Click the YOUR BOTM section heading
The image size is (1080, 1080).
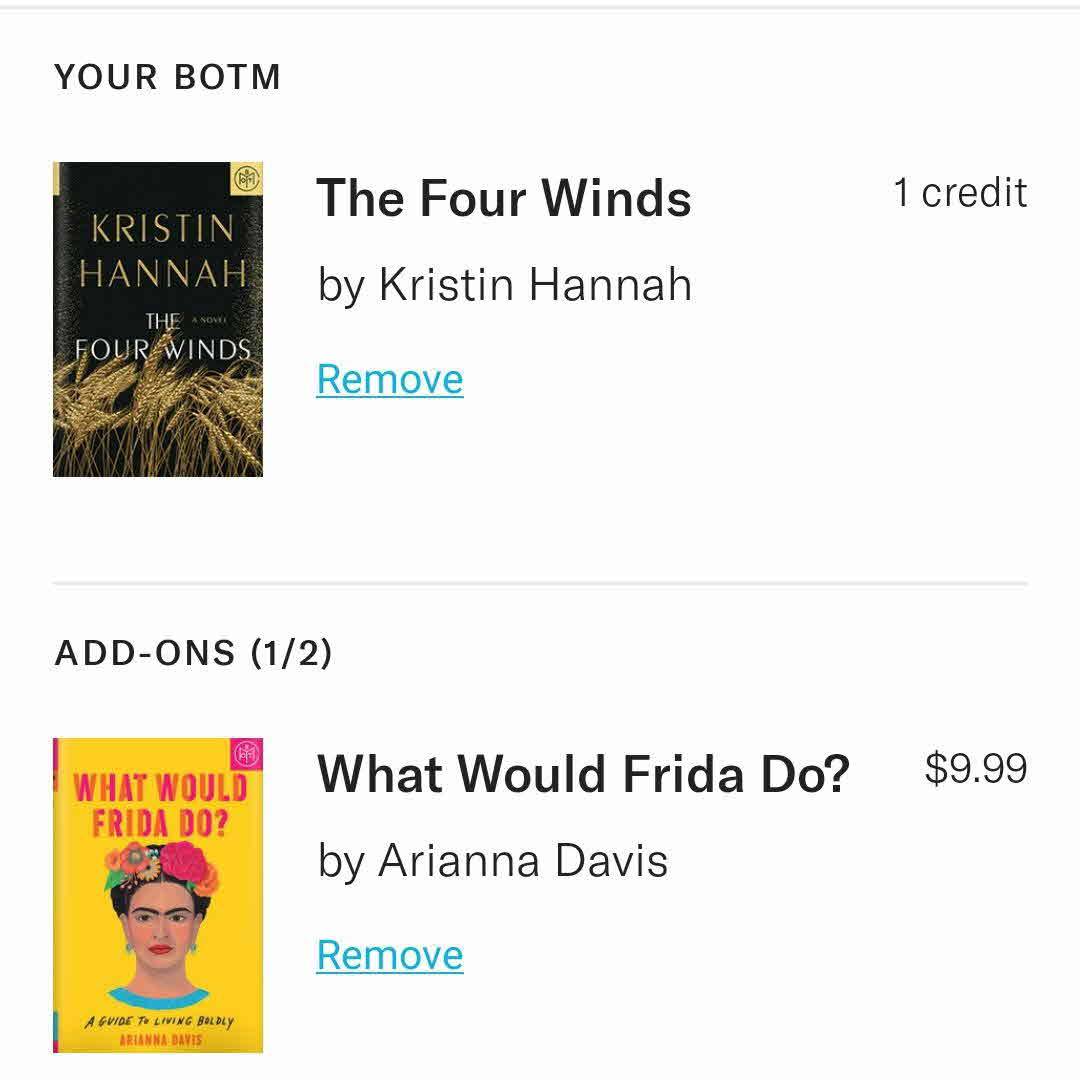(168, 77)
